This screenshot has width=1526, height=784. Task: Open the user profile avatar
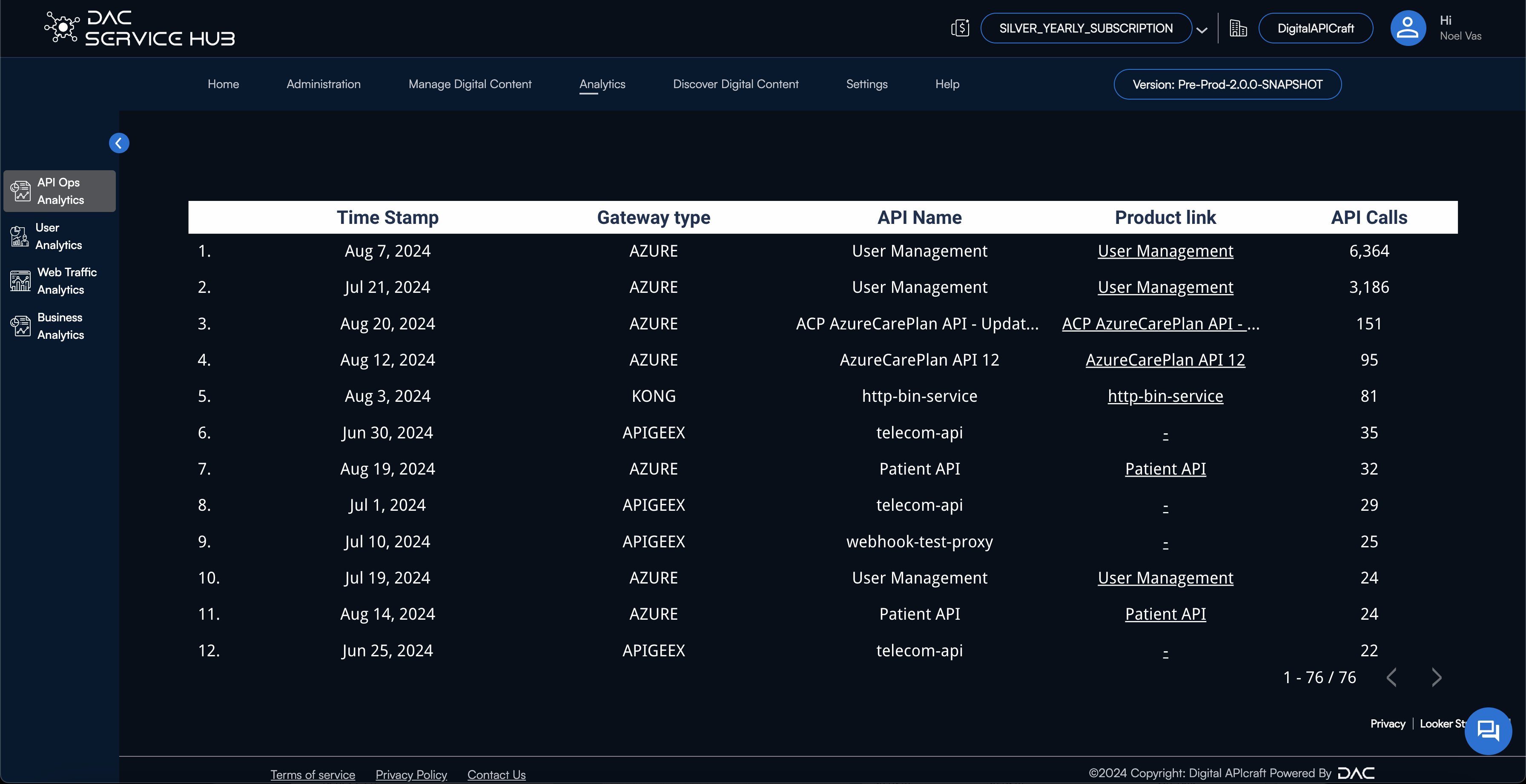click(x=1408, y=28)
